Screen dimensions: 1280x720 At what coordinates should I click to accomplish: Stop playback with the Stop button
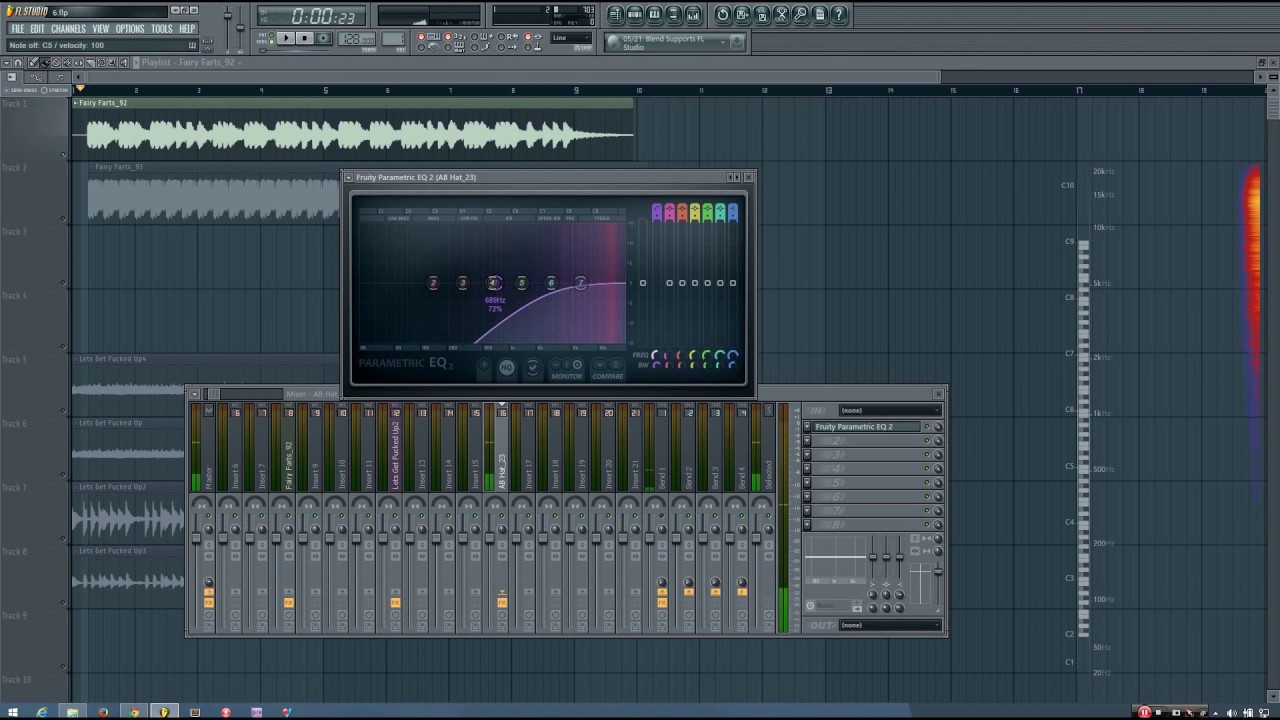(x=305, y=38)
